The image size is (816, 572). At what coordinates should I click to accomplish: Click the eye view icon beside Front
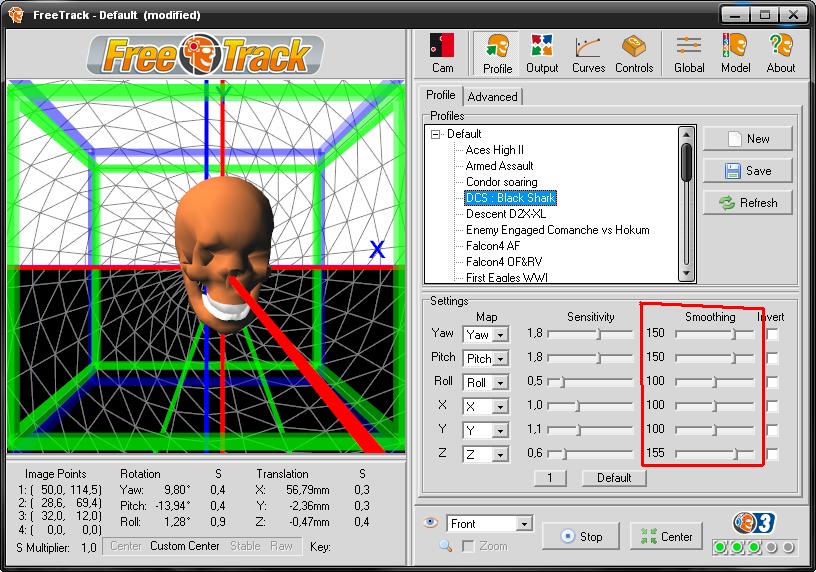[x=430, y=522]
